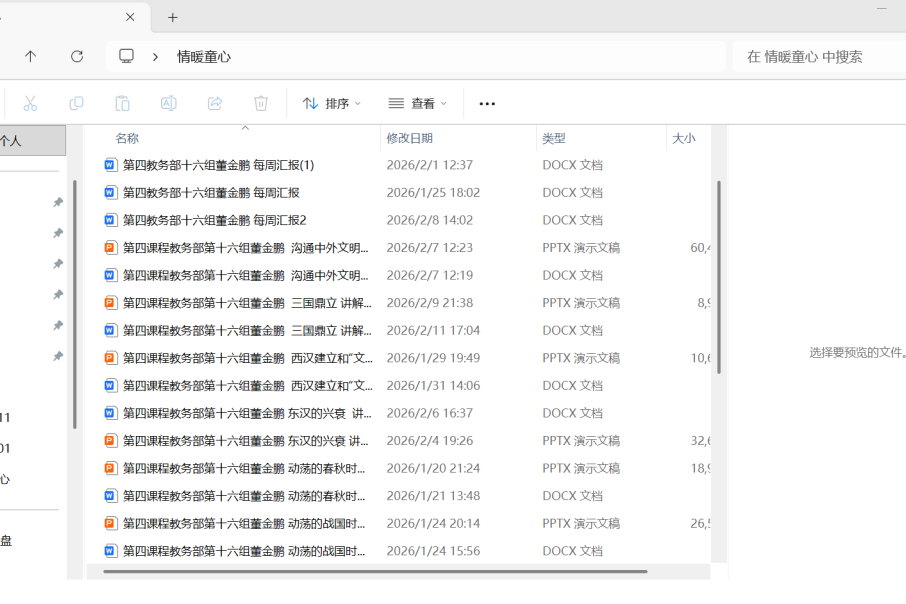Sort by 修改日期 column header
This screenshot has width=906, height=604.
pyautogui.click(x=410, y=138)
